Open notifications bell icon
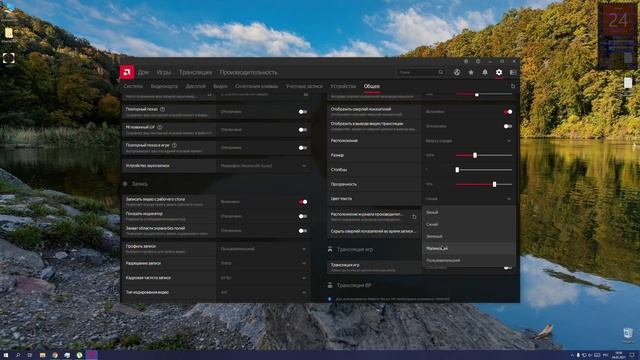 pyautogui.click(x=485, y=72)
